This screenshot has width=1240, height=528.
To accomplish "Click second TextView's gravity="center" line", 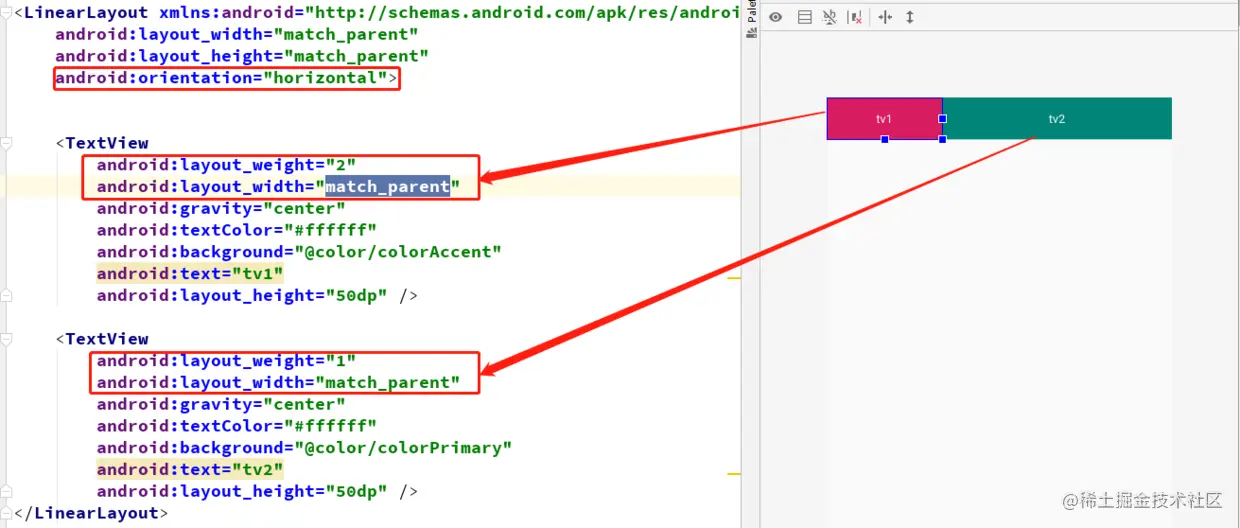I will tap(221, 404).
